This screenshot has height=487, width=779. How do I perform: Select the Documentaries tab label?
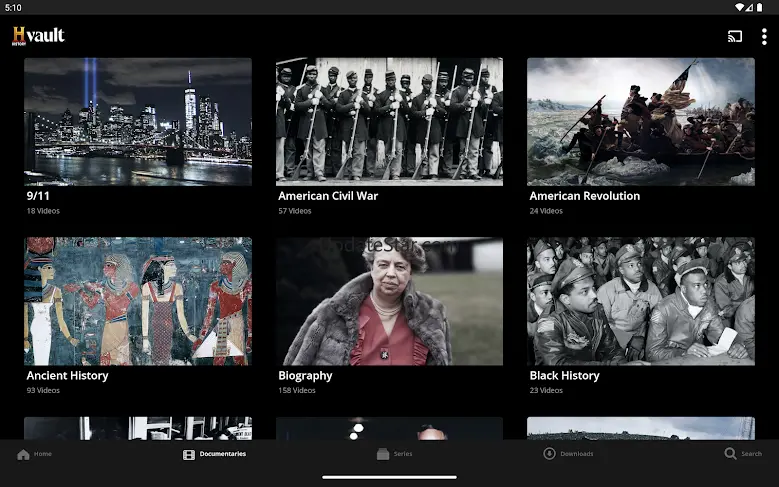click(223, 454)
